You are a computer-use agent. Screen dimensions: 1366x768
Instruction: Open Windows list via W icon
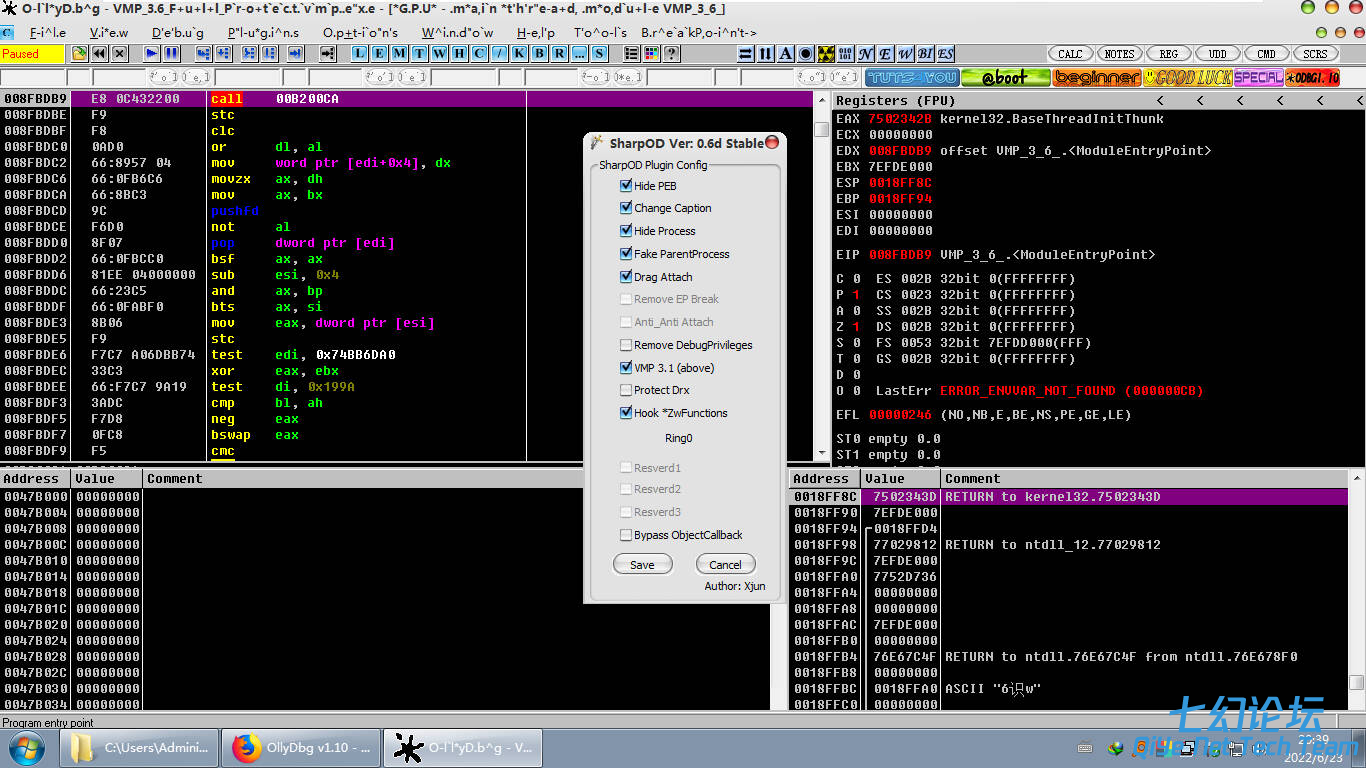pyautogui.click(x=440, y=54)
